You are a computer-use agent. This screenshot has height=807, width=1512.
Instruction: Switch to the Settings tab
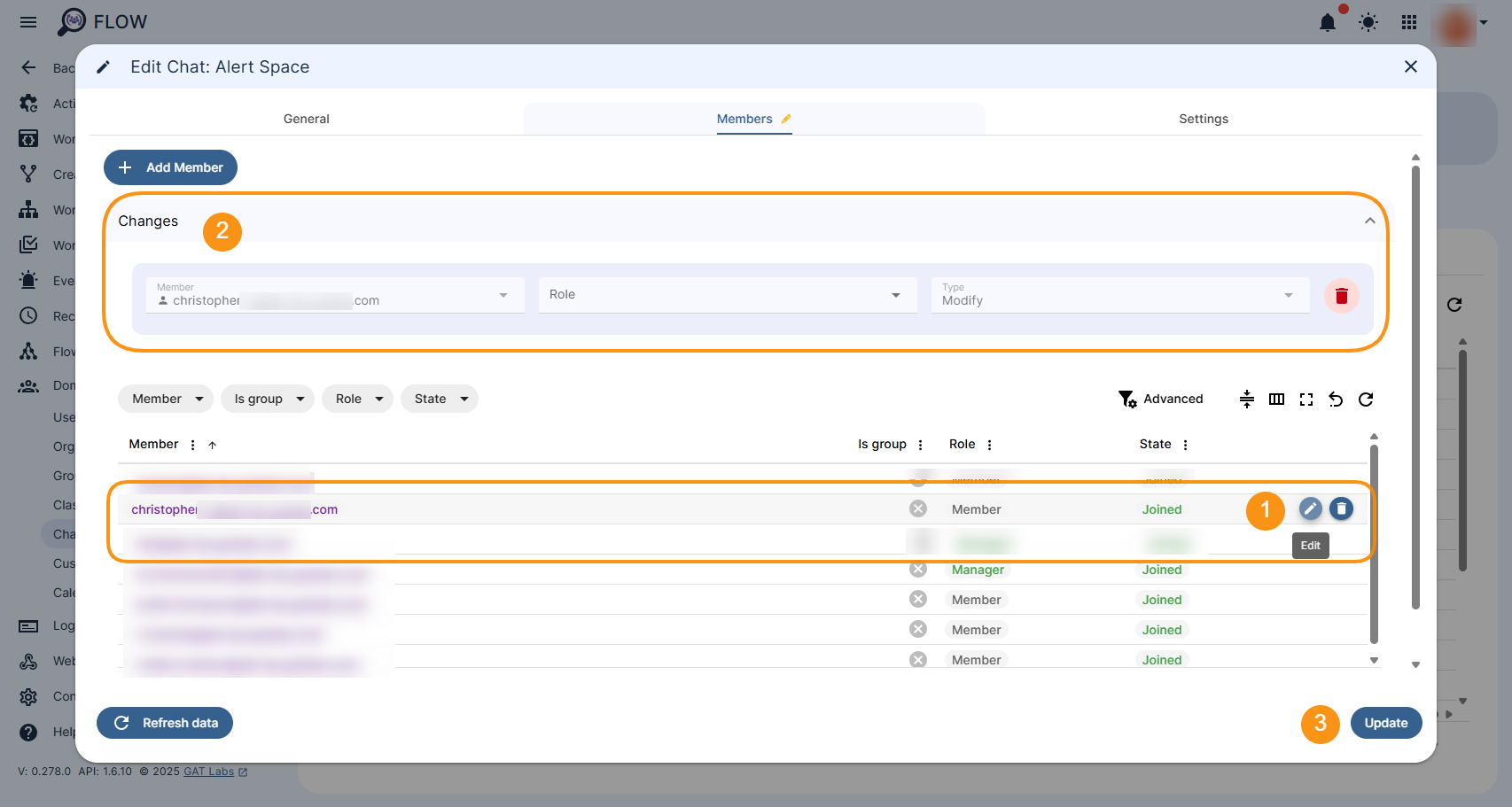1203,119
